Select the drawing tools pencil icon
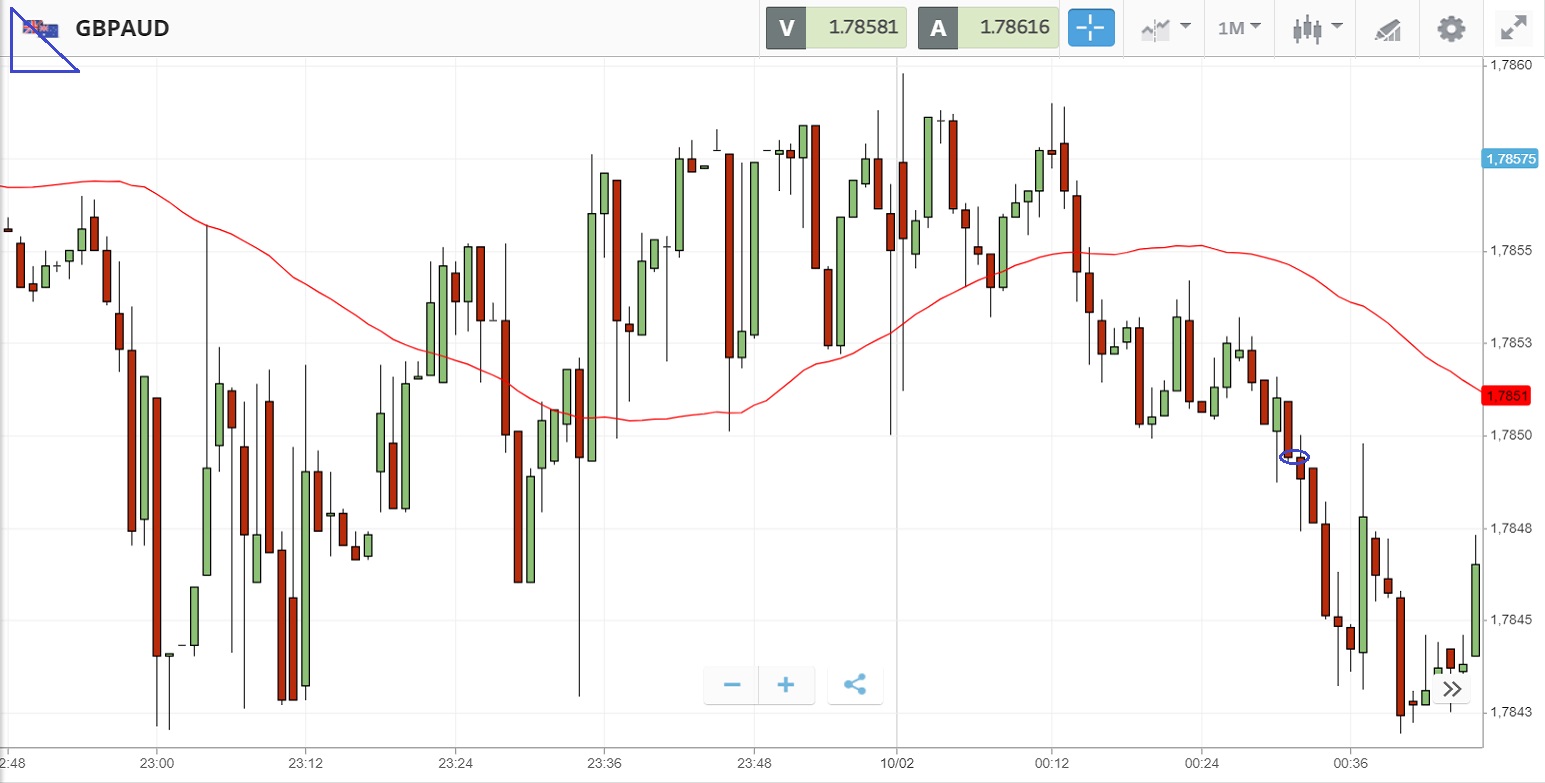1545x783 pixels. click(x=1387, y=29)
